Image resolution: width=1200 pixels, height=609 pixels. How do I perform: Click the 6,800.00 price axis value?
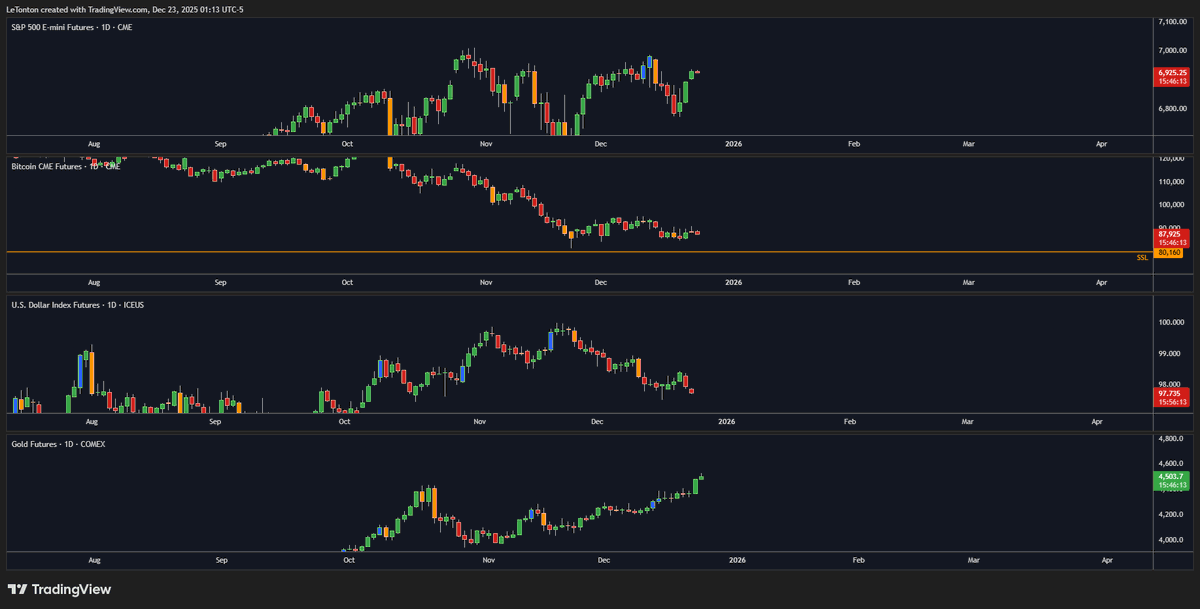(x=1172, y=108)
